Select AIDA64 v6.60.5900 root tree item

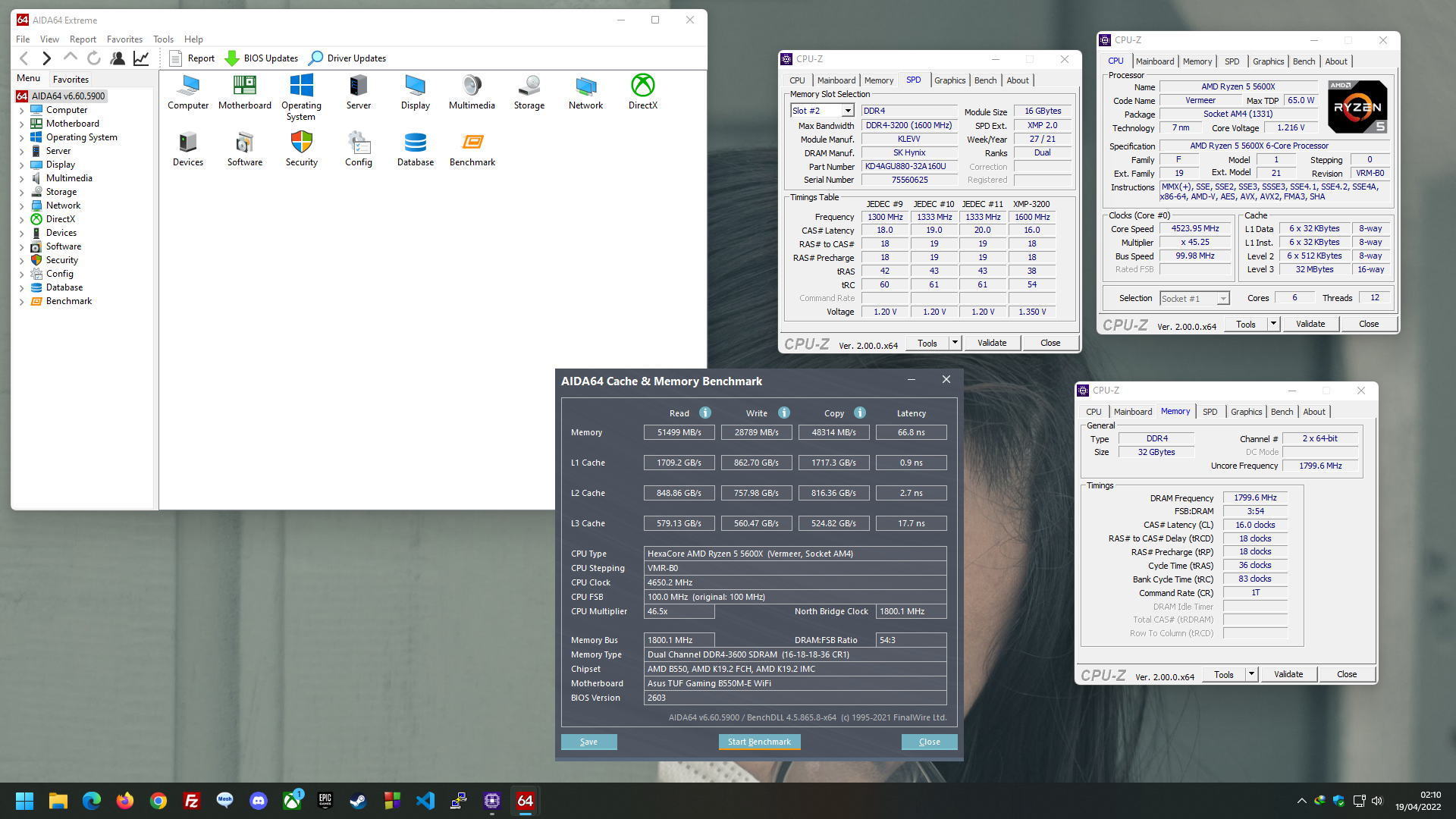click(61, 96)
